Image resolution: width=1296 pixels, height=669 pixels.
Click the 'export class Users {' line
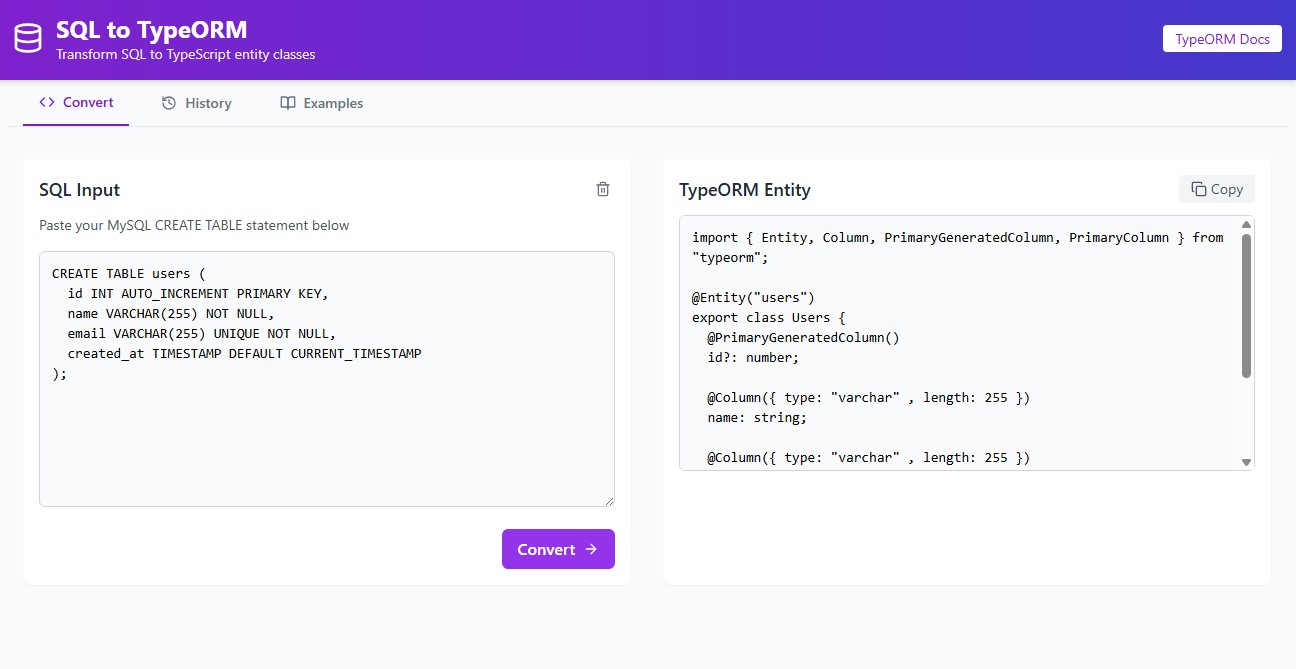[x=769, y=317]
